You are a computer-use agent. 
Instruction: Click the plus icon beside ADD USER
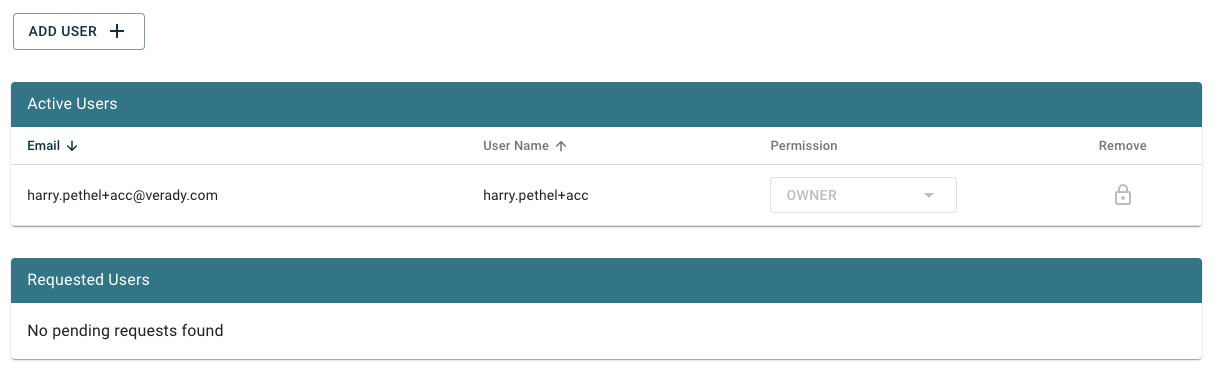[117, 31]
